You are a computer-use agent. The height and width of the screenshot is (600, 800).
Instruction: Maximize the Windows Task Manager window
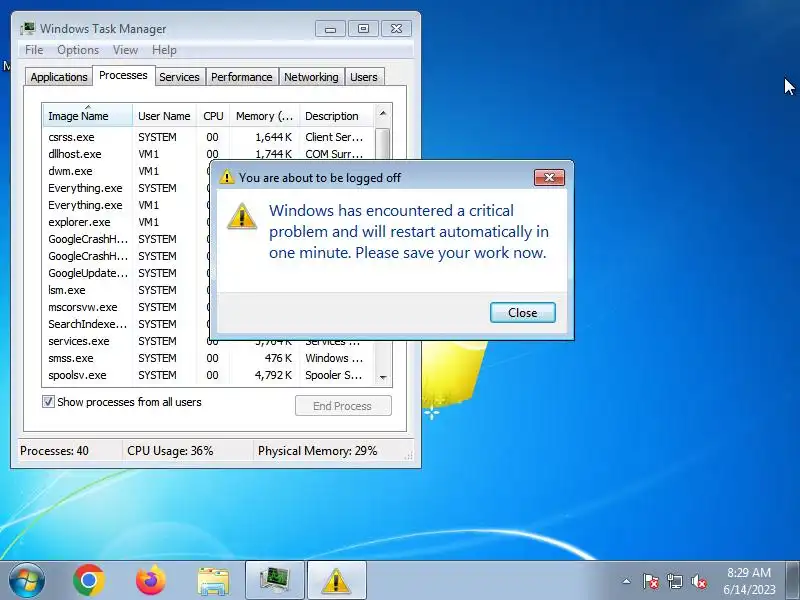363,29
